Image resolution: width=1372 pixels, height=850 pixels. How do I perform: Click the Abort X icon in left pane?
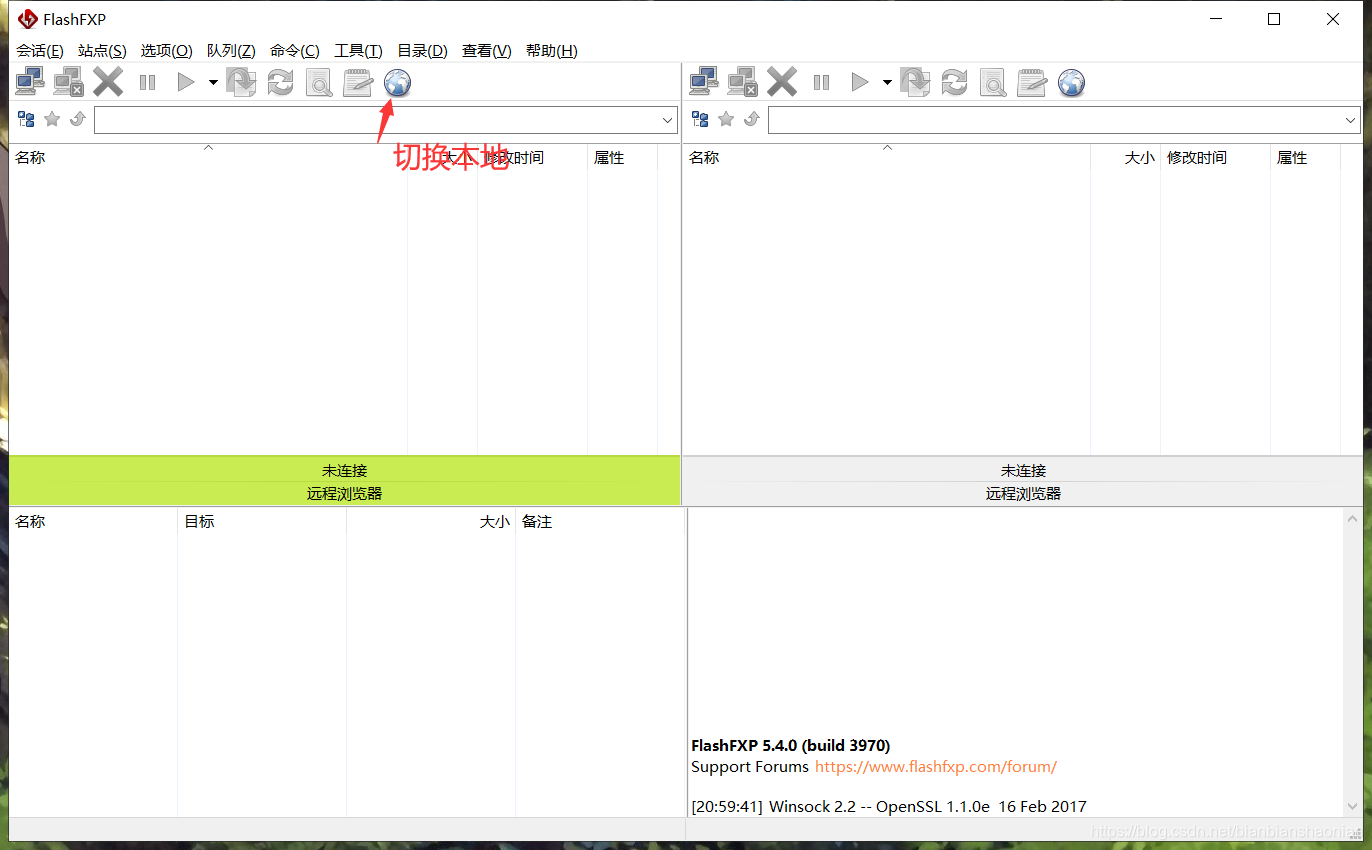pos(108,82)
